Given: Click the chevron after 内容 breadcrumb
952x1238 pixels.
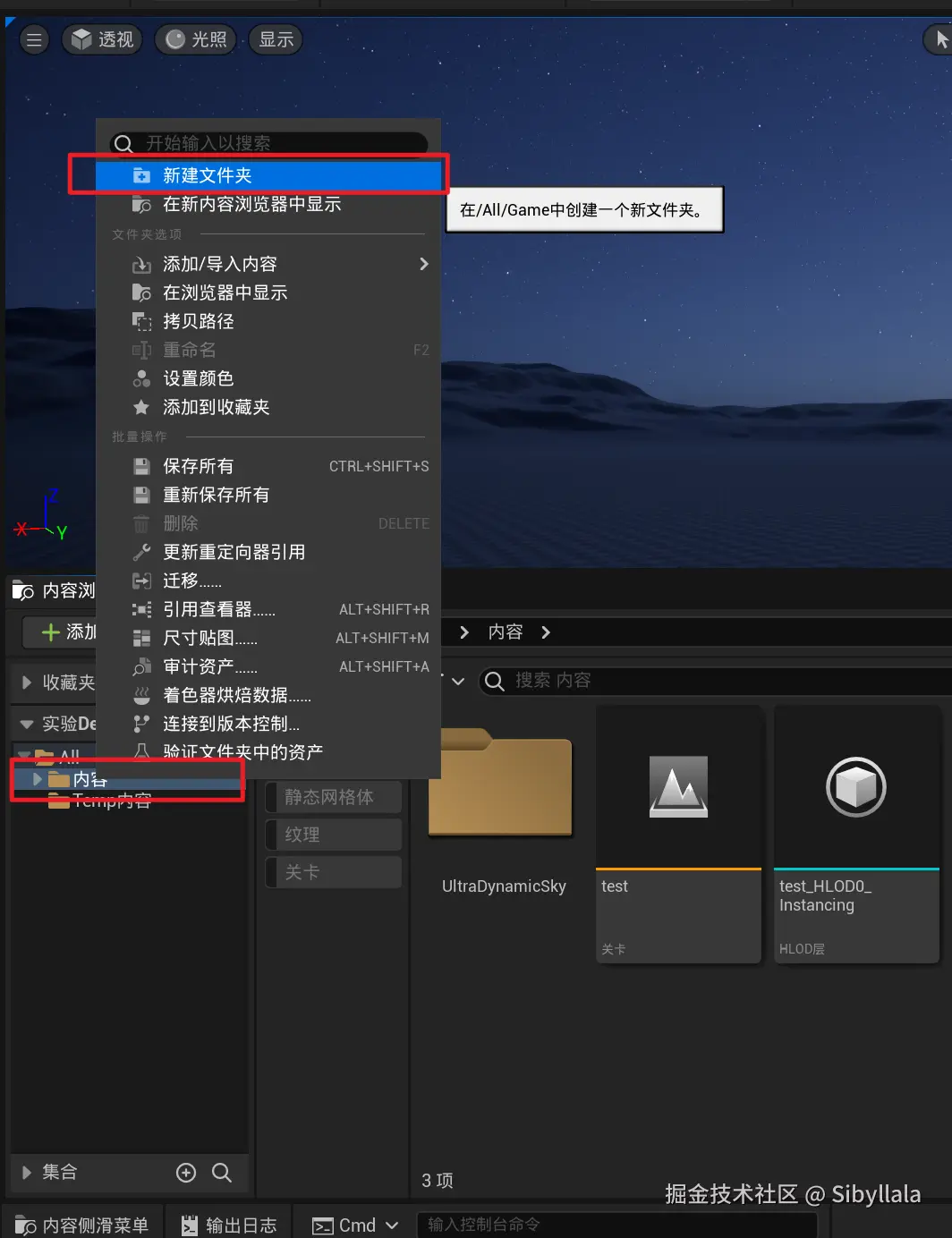Looking at the screenshot, I should pos(546,632).
